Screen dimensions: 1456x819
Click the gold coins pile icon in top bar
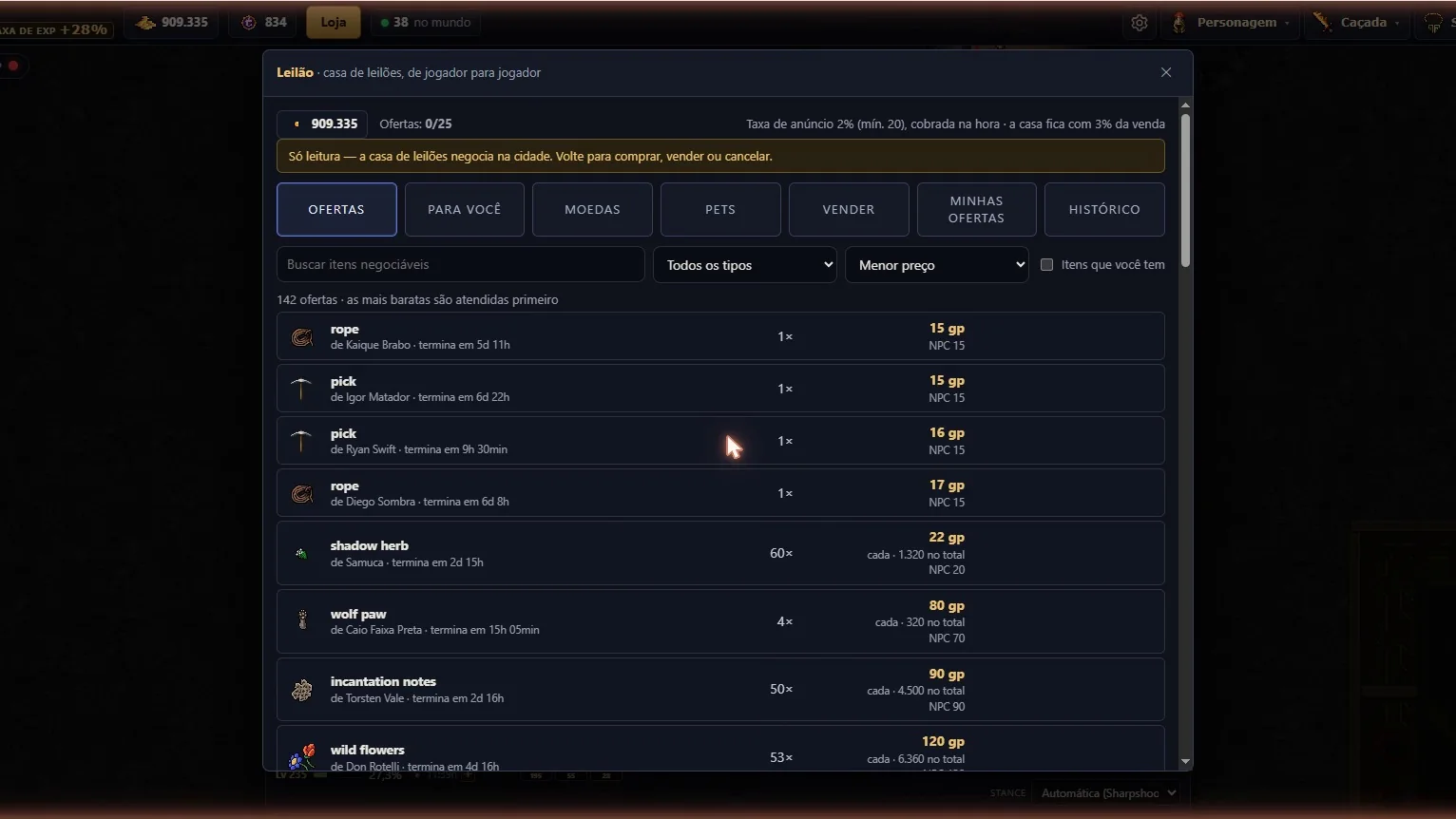point(145,22)
